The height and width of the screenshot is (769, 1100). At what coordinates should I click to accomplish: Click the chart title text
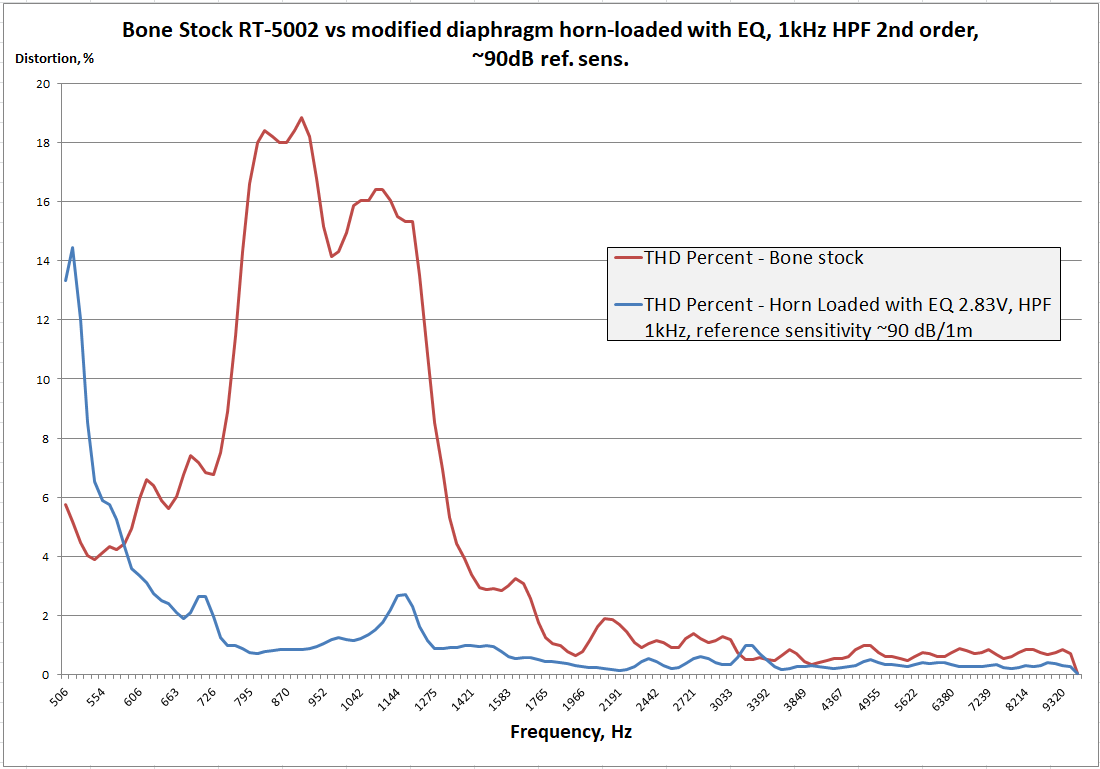[x=549, y=44]
